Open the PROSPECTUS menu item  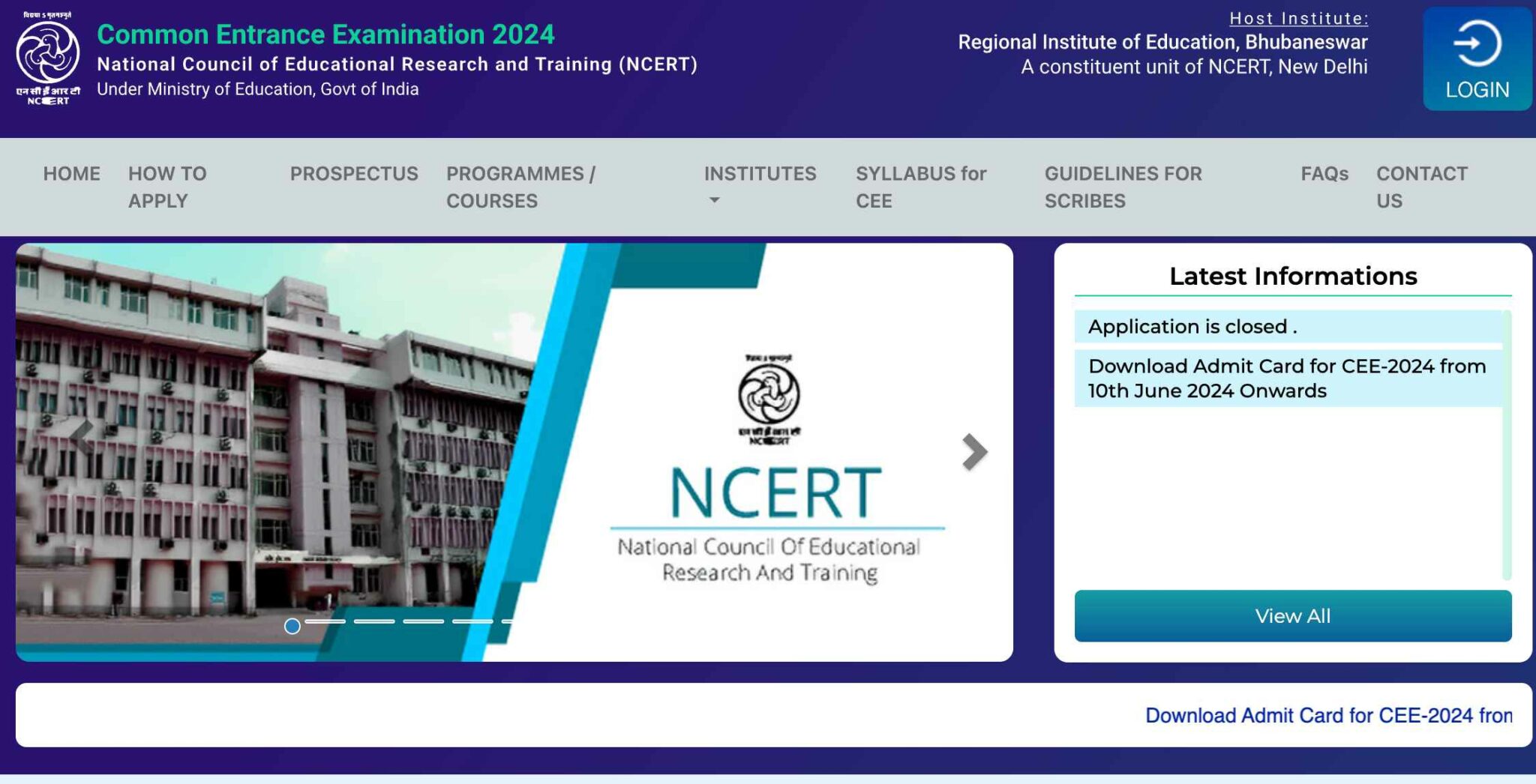click(x=354, y=174)
